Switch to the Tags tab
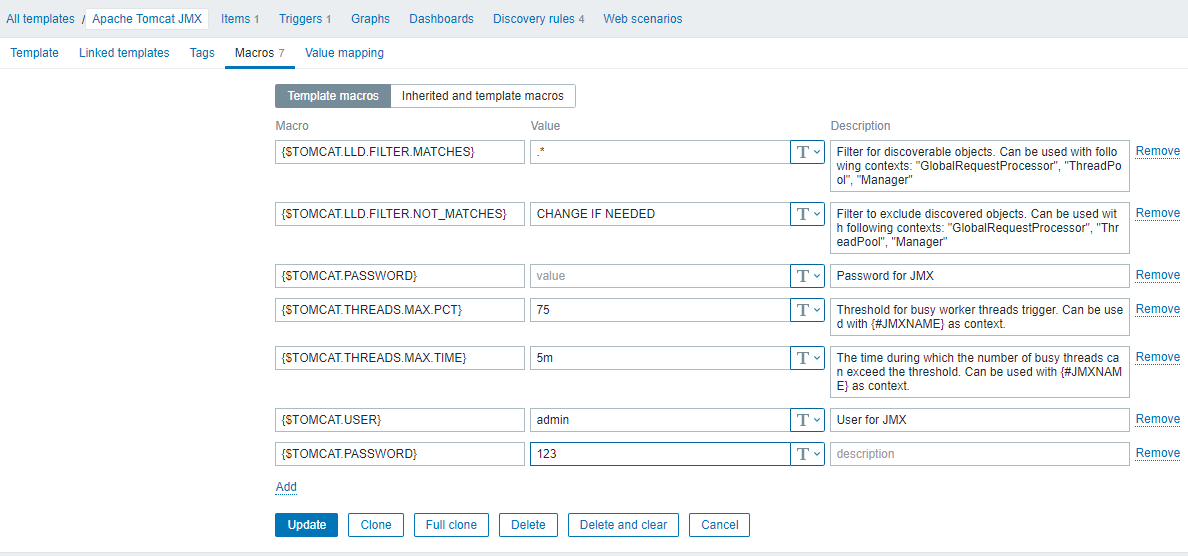 click(x=202, y=53)
